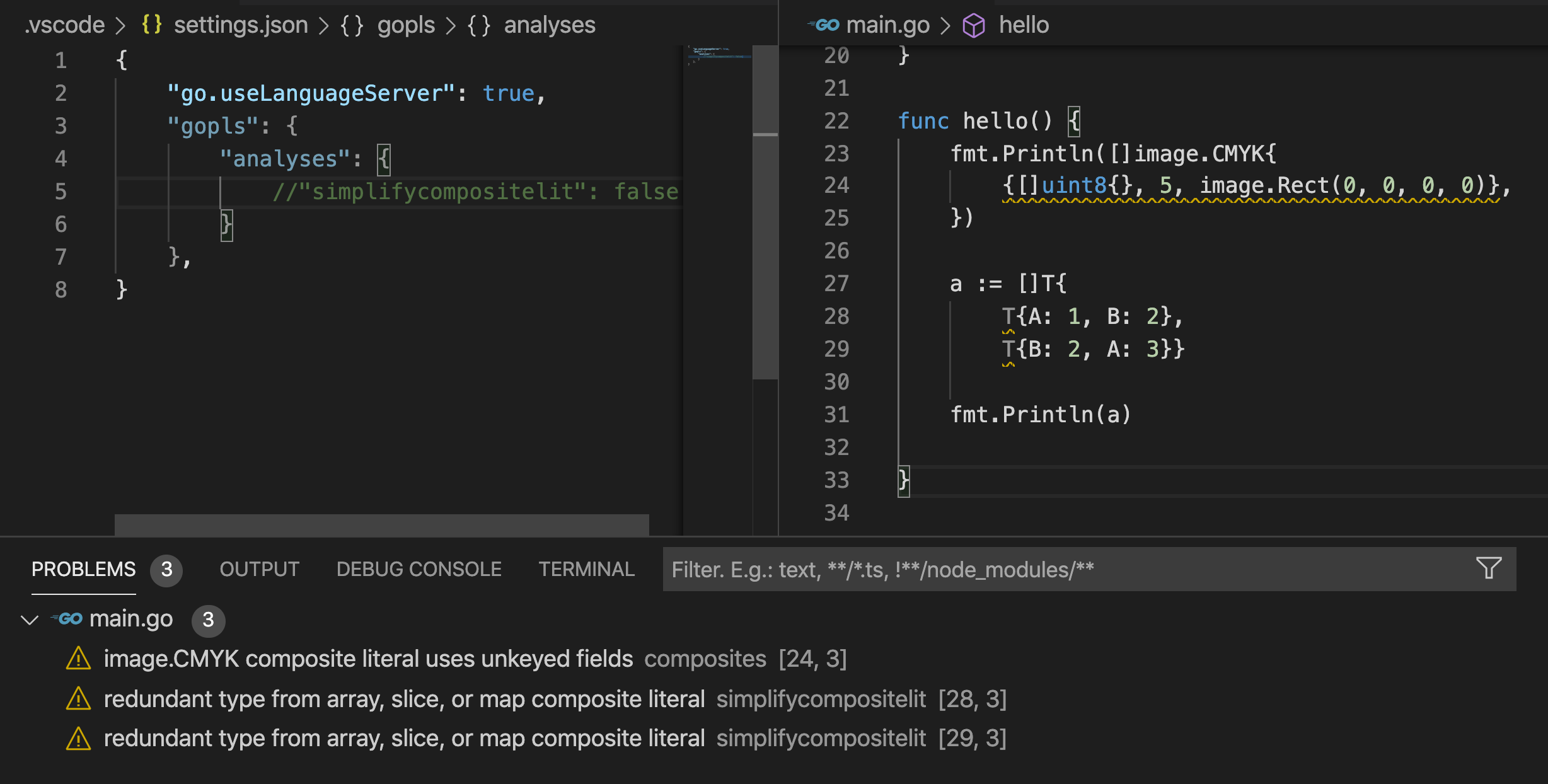Collapse the main.go problems group
The image size is (1548, 784).
coord(30,620)
